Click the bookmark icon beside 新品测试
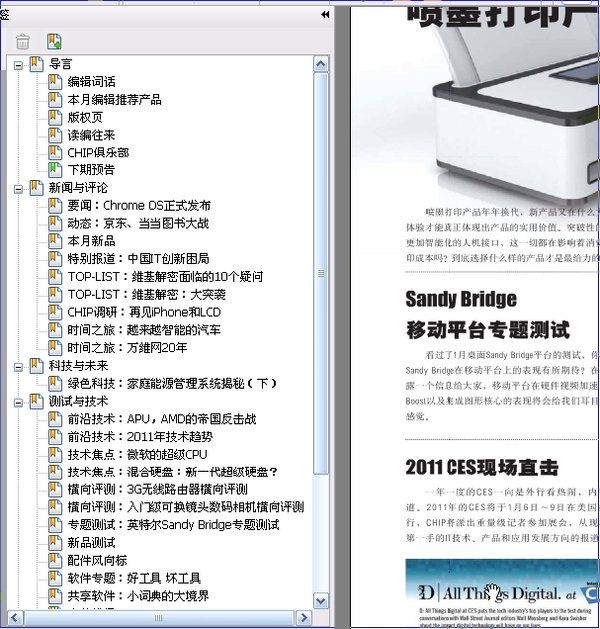Image resolution: width=600 pixels, height=629 pixels. [x=55, y=543]
